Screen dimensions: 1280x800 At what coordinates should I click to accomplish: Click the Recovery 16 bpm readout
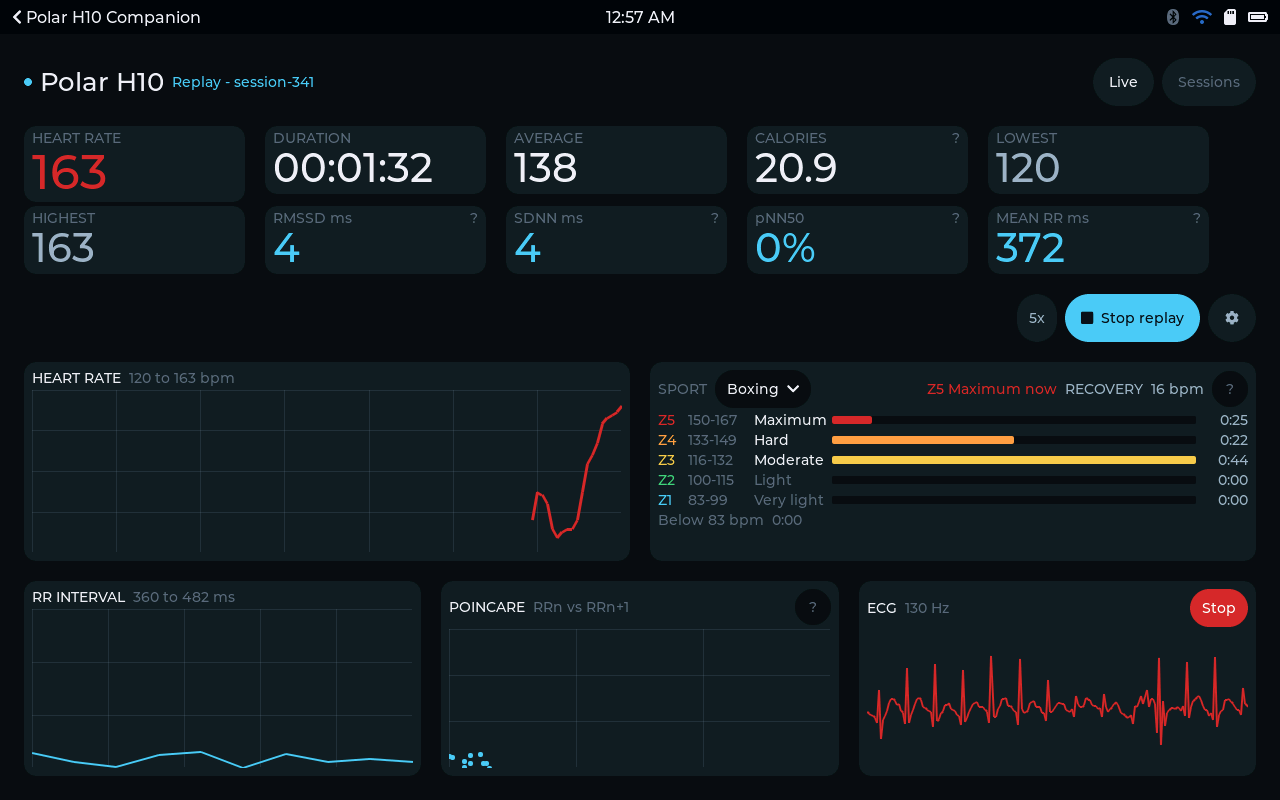click(1134, 389)
